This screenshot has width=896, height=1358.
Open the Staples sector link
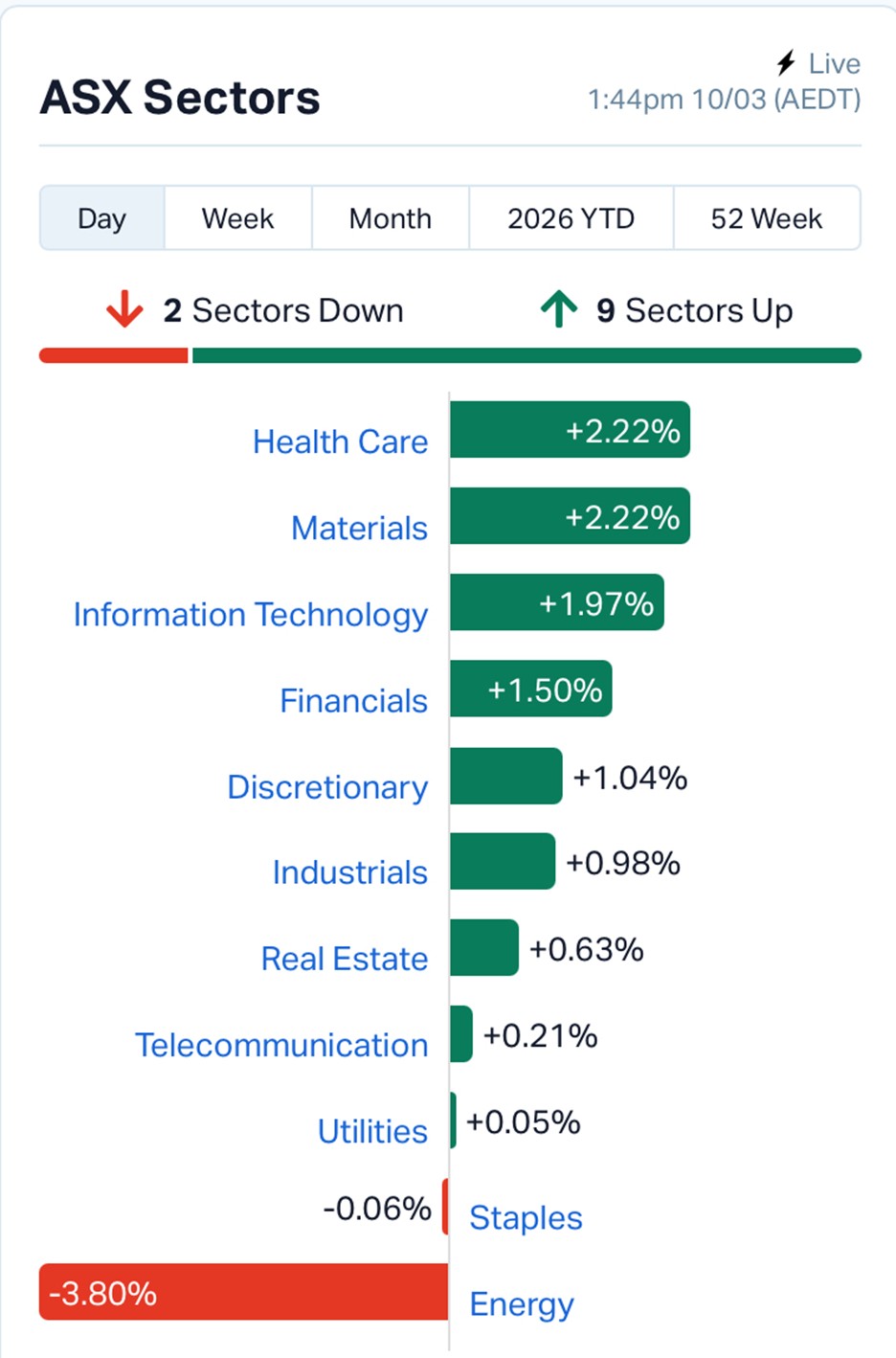click(x=526, y=1217)
